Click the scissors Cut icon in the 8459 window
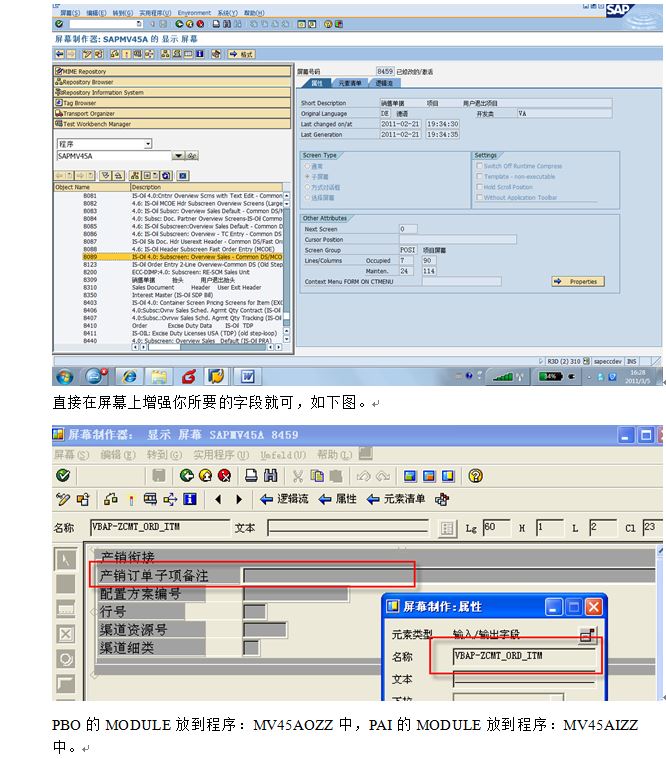Image resolution: width=666 pixels, height=759 pixels. coord(298,476)
